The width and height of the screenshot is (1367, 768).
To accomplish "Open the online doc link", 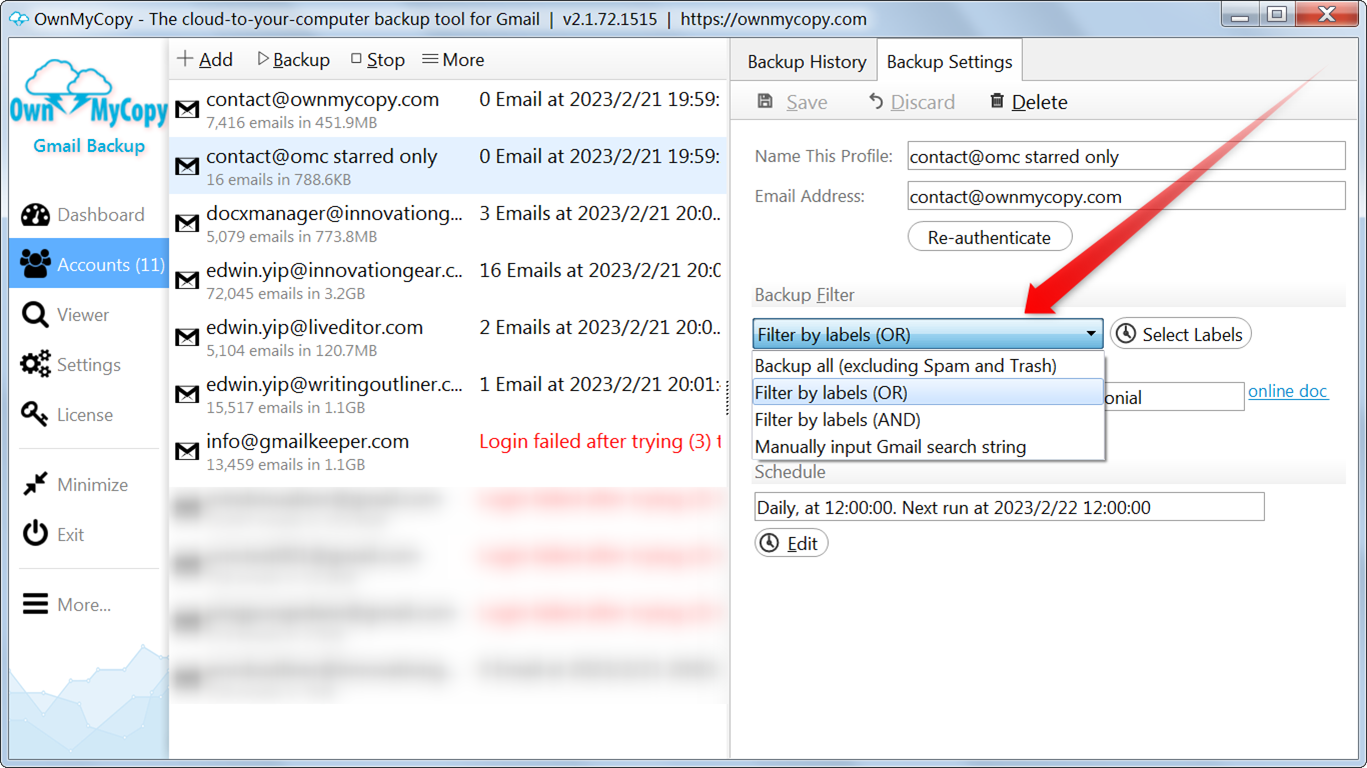I will [1288, 391].
